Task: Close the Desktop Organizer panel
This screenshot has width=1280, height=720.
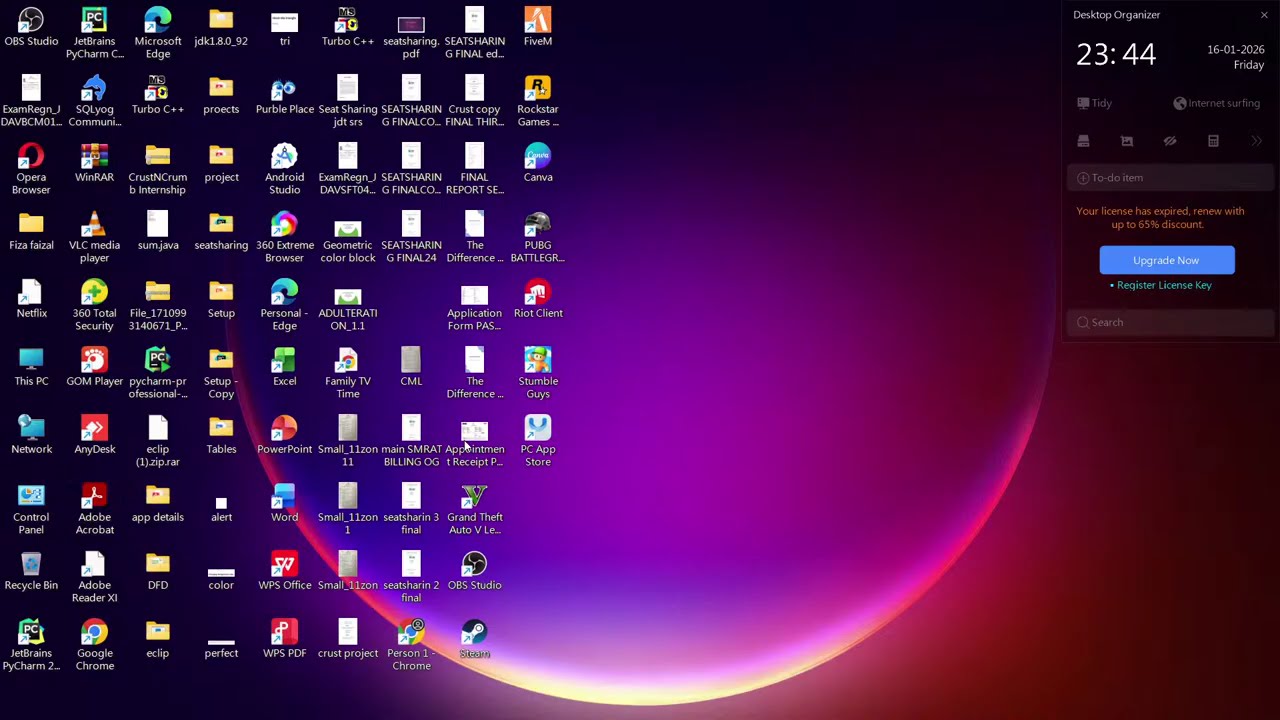Action: click(1264, 15)
